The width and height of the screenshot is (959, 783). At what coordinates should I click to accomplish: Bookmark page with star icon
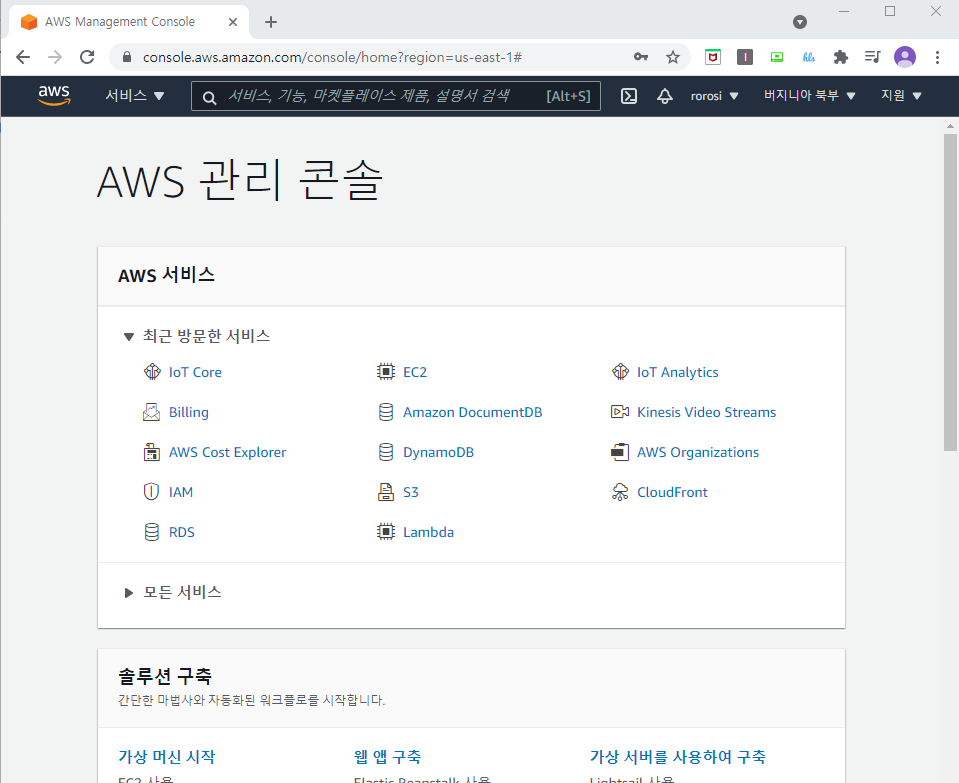[x=673, y=58]
